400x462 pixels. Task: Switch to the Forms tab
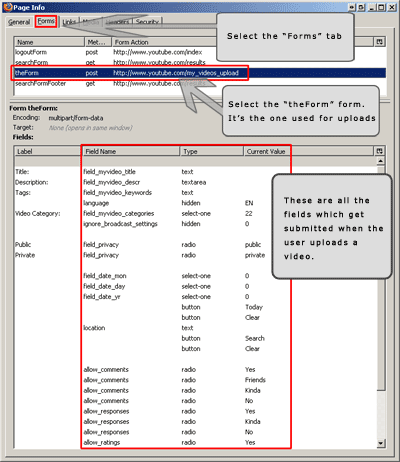(46, 21)
